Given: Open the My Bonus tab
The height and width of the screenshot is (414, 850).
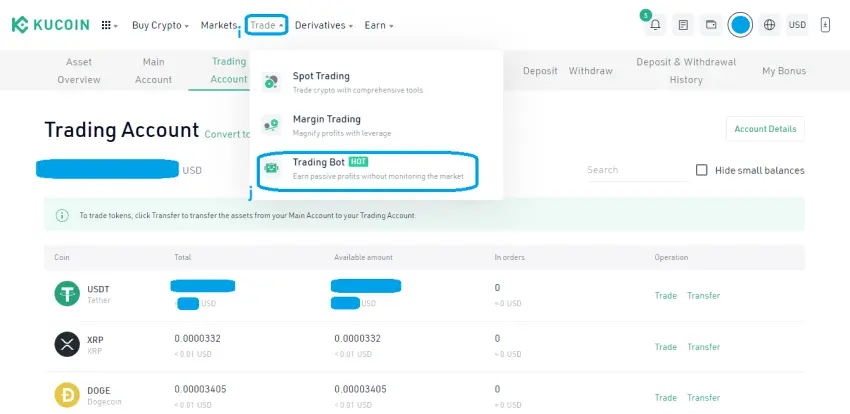Looking at the screenshot, I should coord(784,71).
